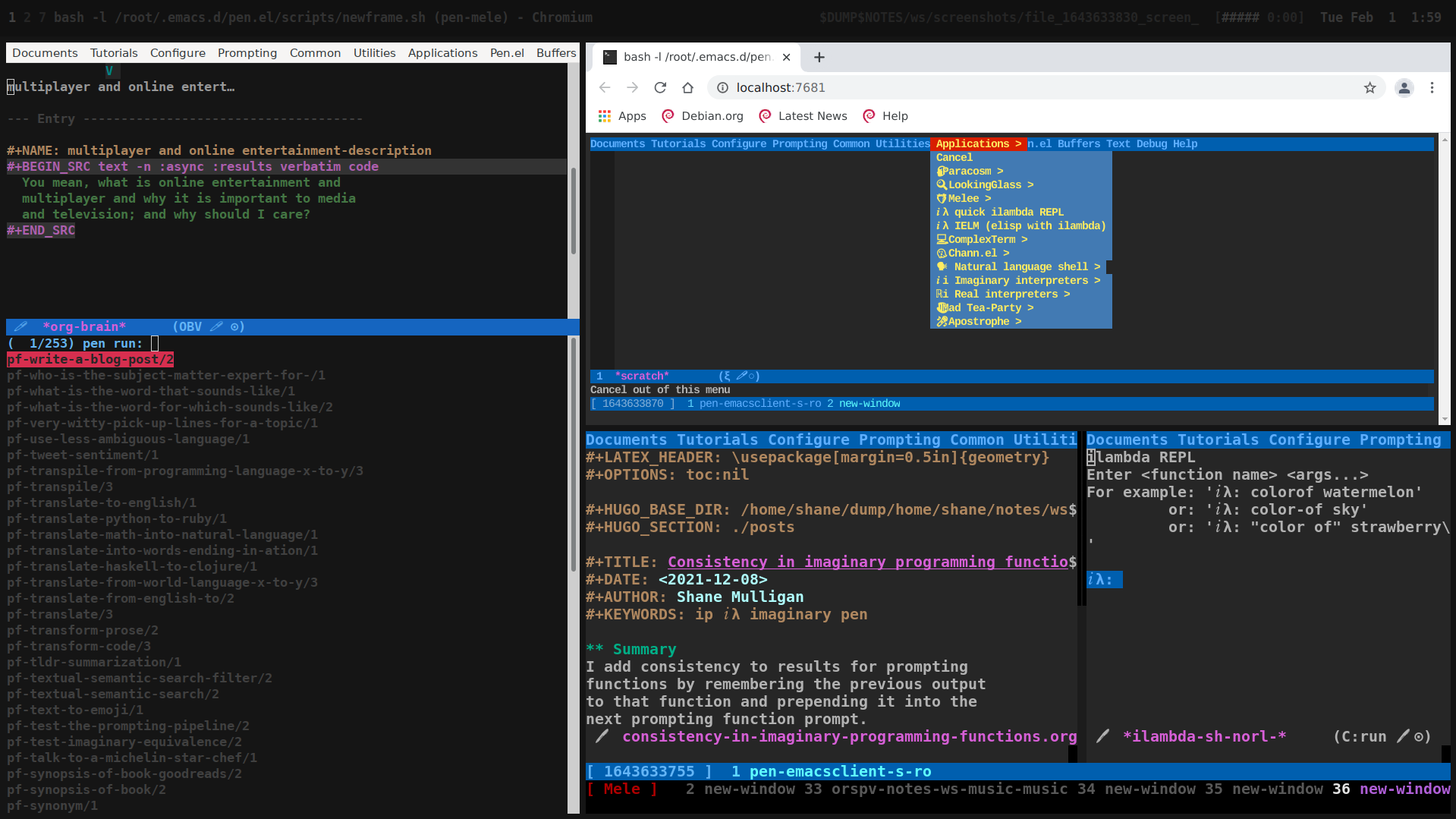Viewport: 1456px width, 819px height.
Task: Click the Mad Tea-Party icon
Action: point(942,307)
